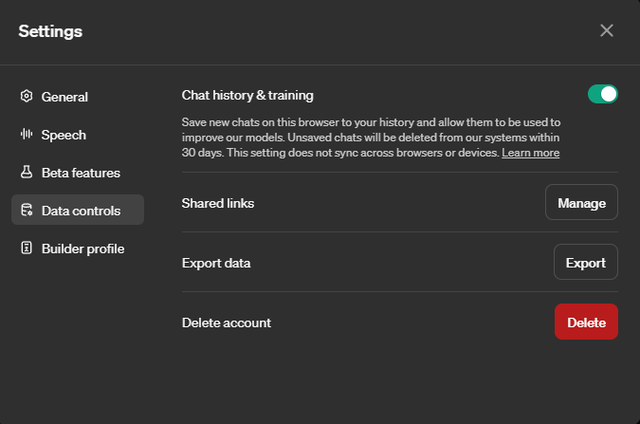Click the Chat history & training heading
The width and height of the screenshot is (640, 424).
pyautogui.click(x=247, y=95)
